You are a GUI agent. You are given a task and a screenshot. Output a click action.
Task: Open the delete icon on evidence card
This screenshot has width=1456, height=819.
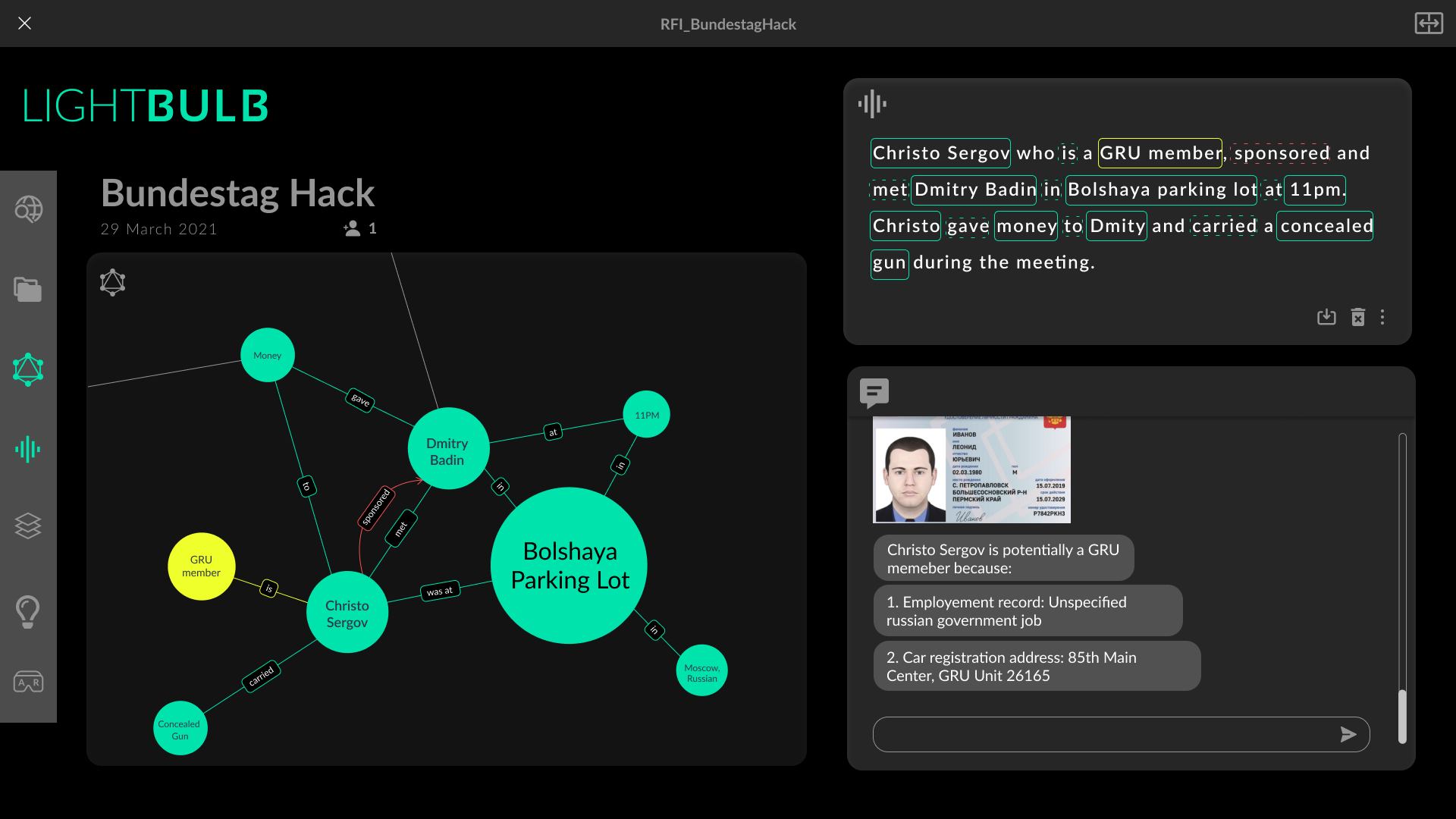pyautogui.click(x=1358, y=317)
